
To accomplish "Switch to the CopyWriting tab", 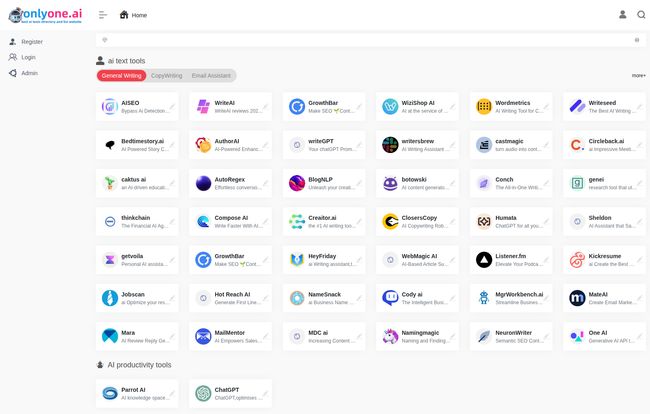I will point(167,76).
